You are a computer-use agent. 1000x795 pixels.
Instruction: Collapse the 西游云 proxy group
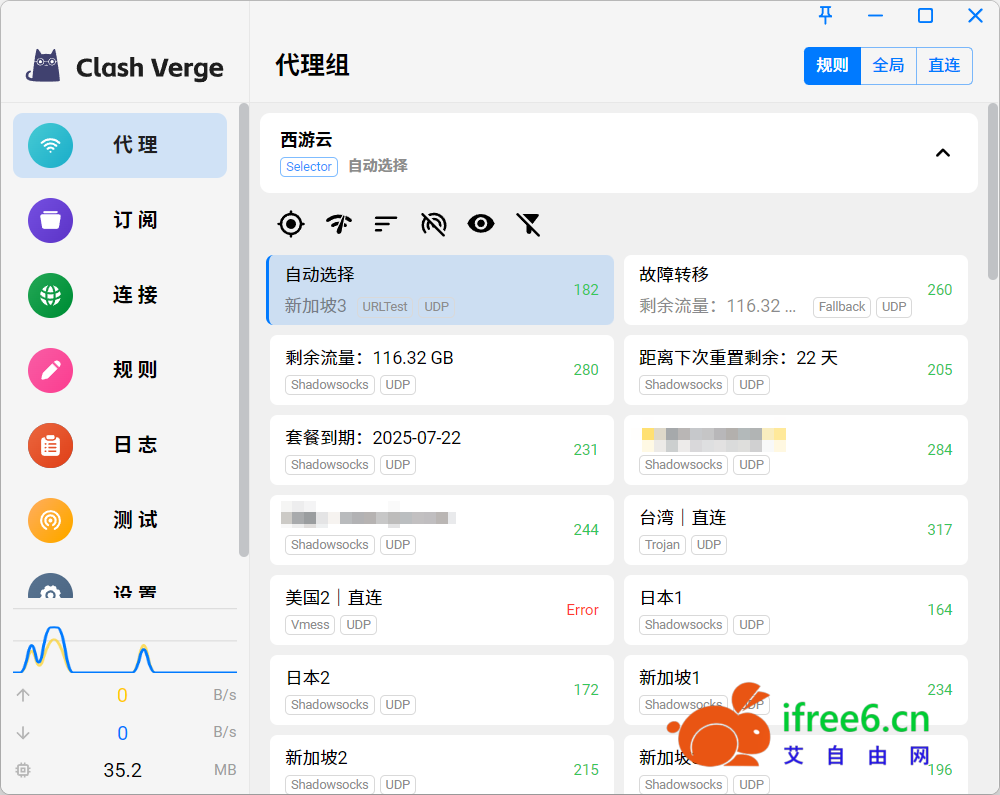click(x=942, y=153)
